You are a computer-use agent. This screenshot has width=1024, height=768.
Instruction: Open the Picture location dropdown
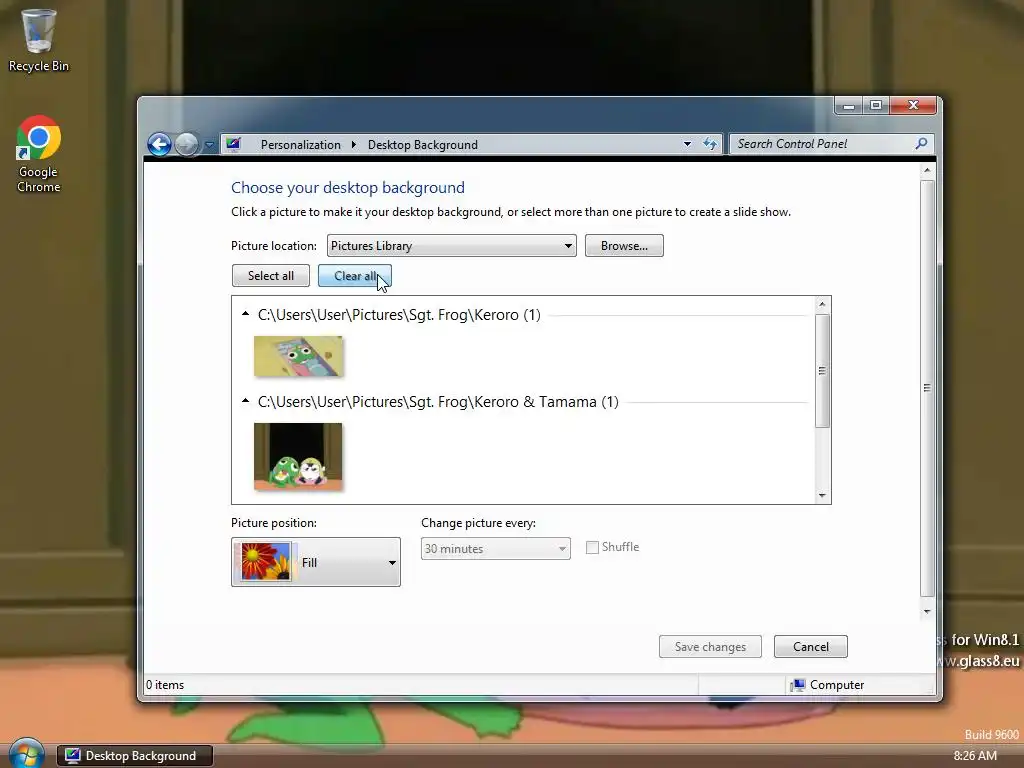(451, 246)
